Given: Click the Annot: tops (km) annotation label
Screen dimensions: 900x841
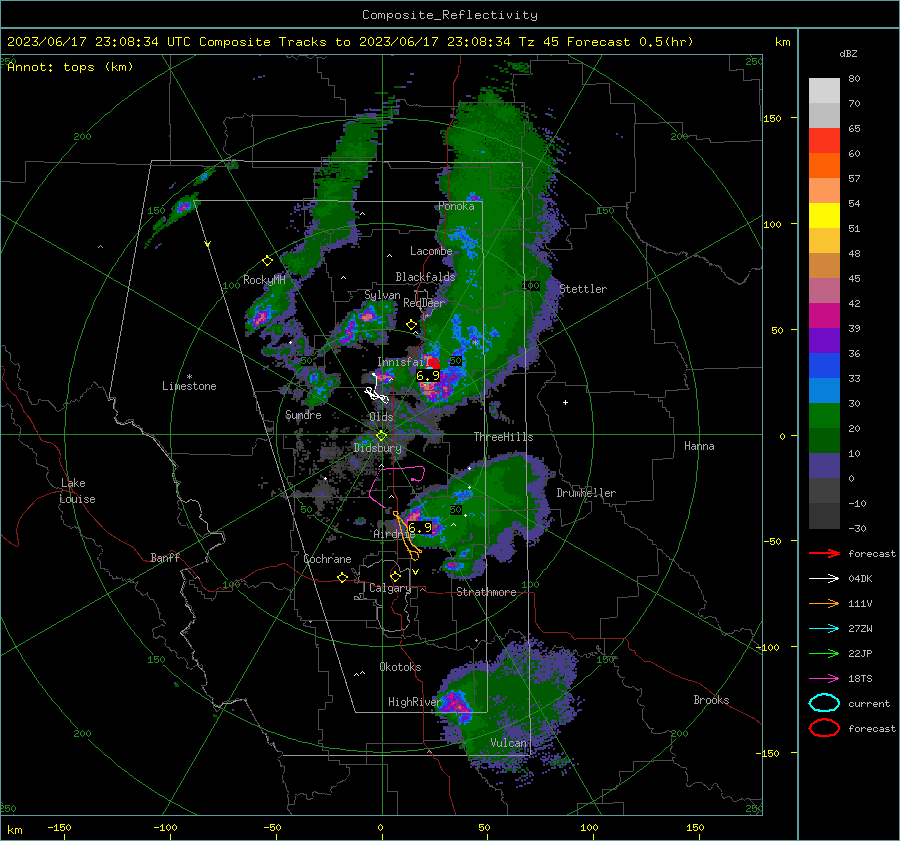Looking at the screenshot, I should [70, 67].
